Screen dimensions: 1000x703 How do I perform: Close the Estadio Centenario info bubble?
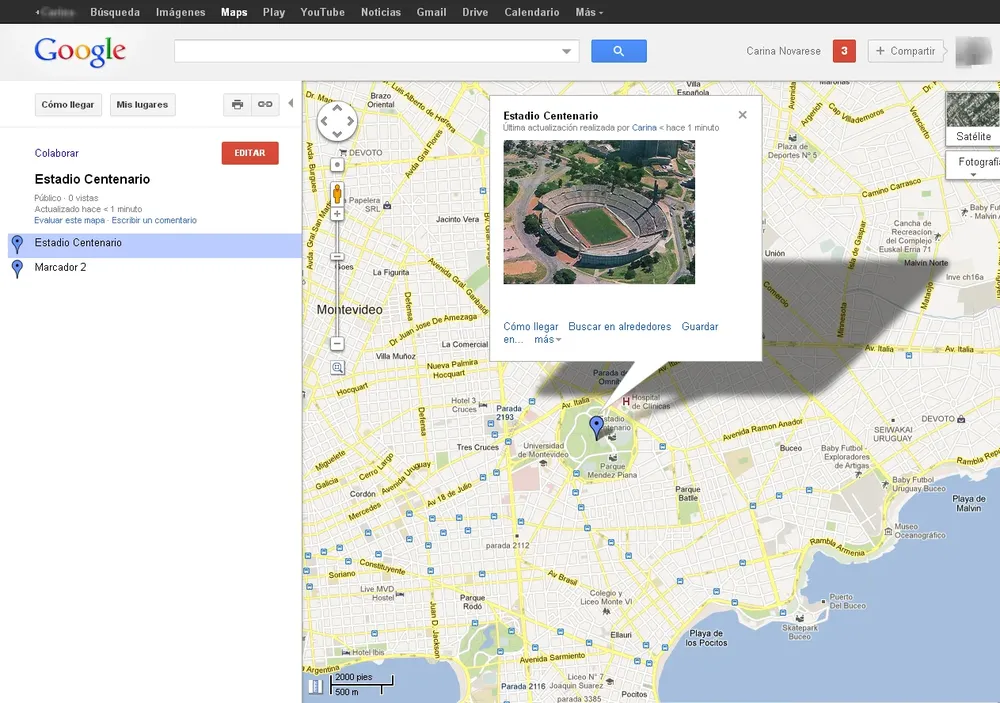coord(742,115)
